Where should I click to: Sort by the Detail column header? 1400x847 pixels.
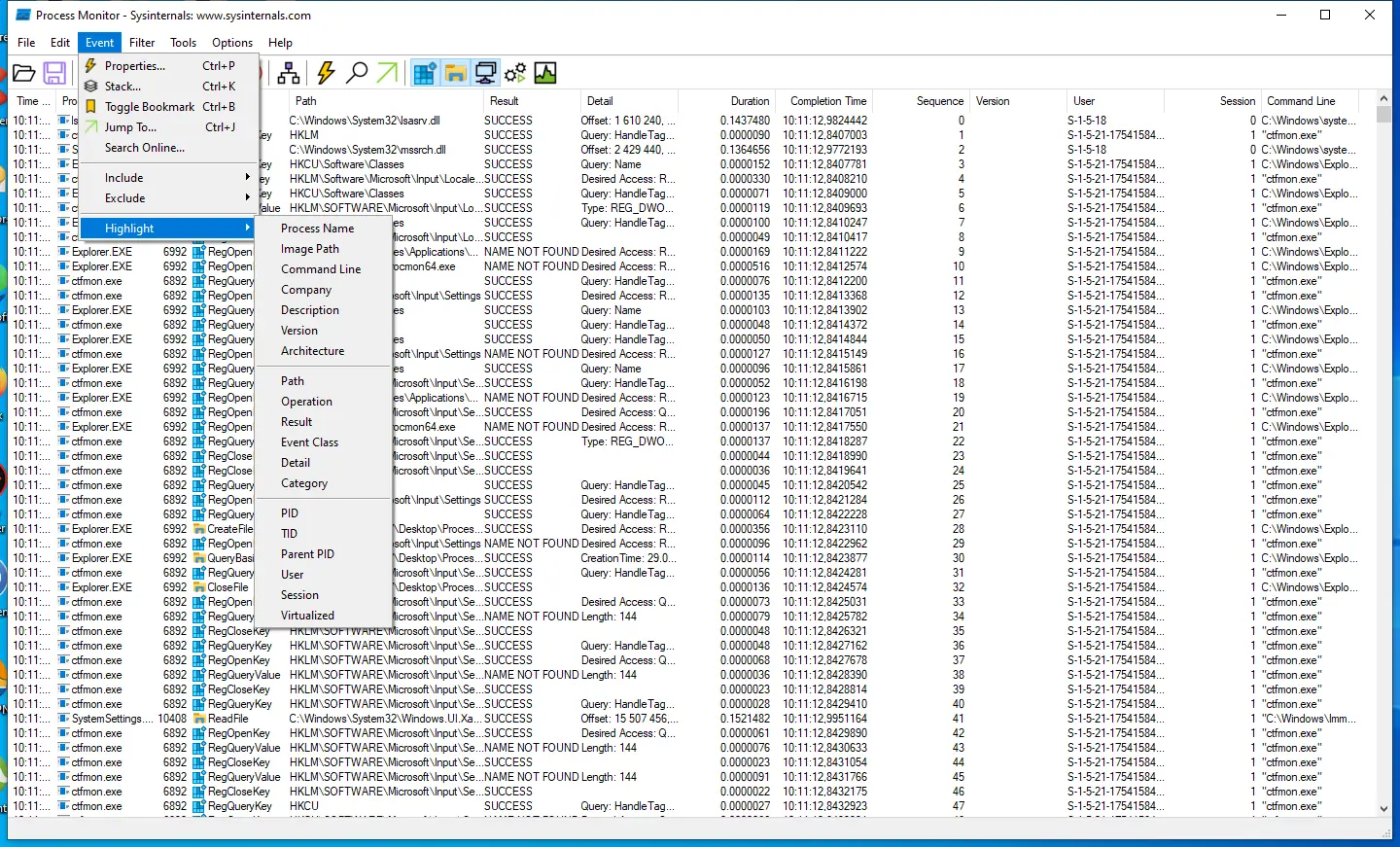coord(628,101)
